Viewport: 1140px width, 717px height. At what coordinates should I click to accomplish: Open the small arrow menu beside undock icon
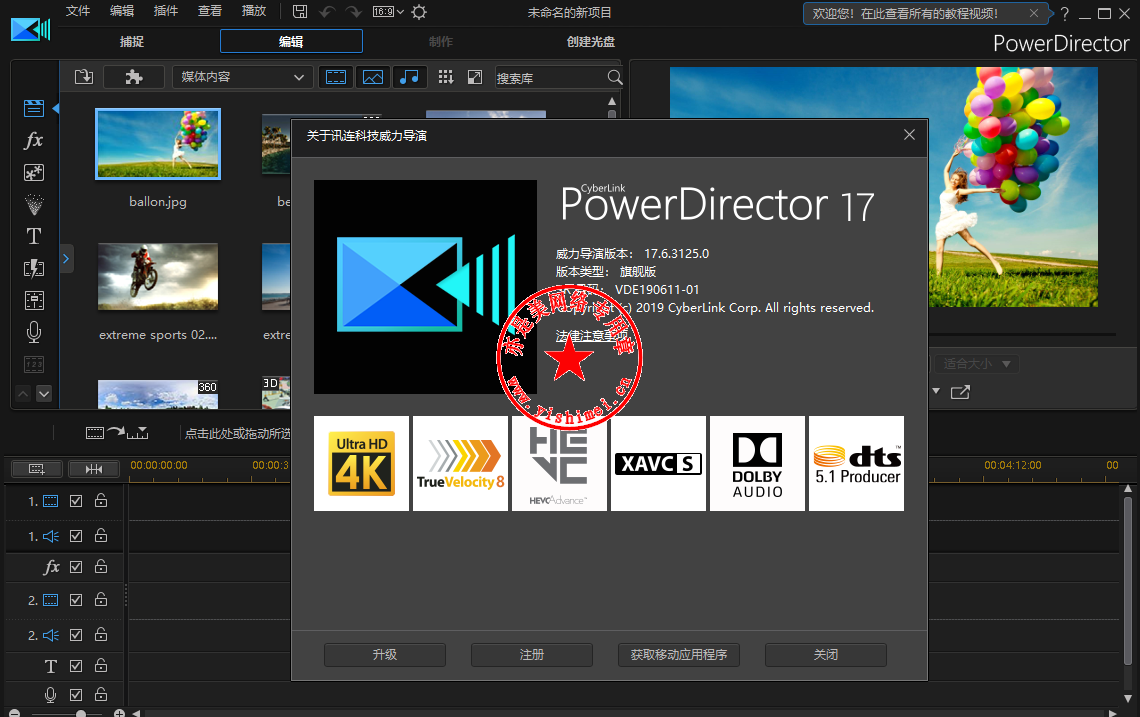coord(936,392)
